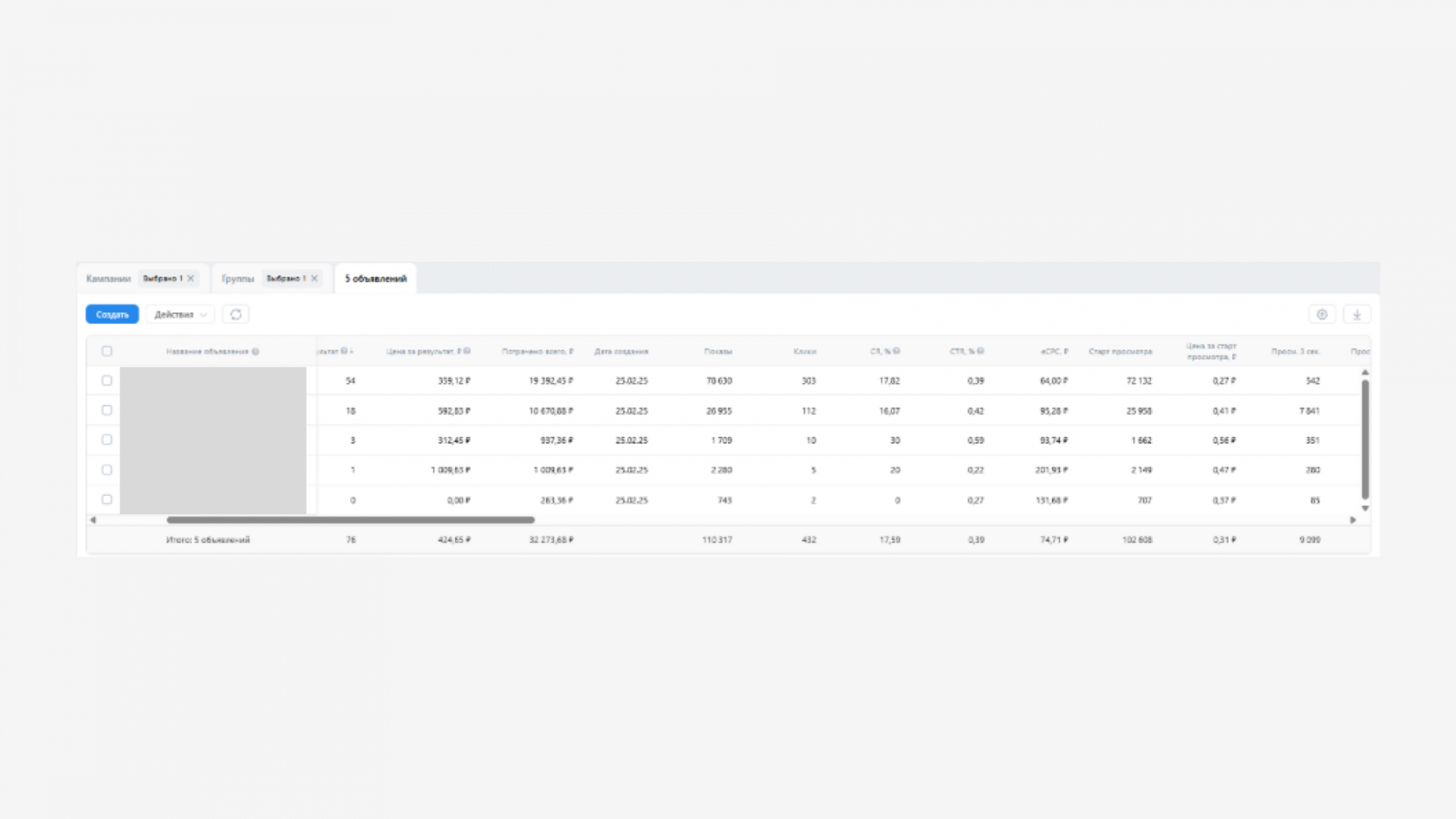The width and height of the screenshot is (1456, 819).
Task: Click the horizontal scrollbar thumb under the table
Action: click(x=350, y=521)
